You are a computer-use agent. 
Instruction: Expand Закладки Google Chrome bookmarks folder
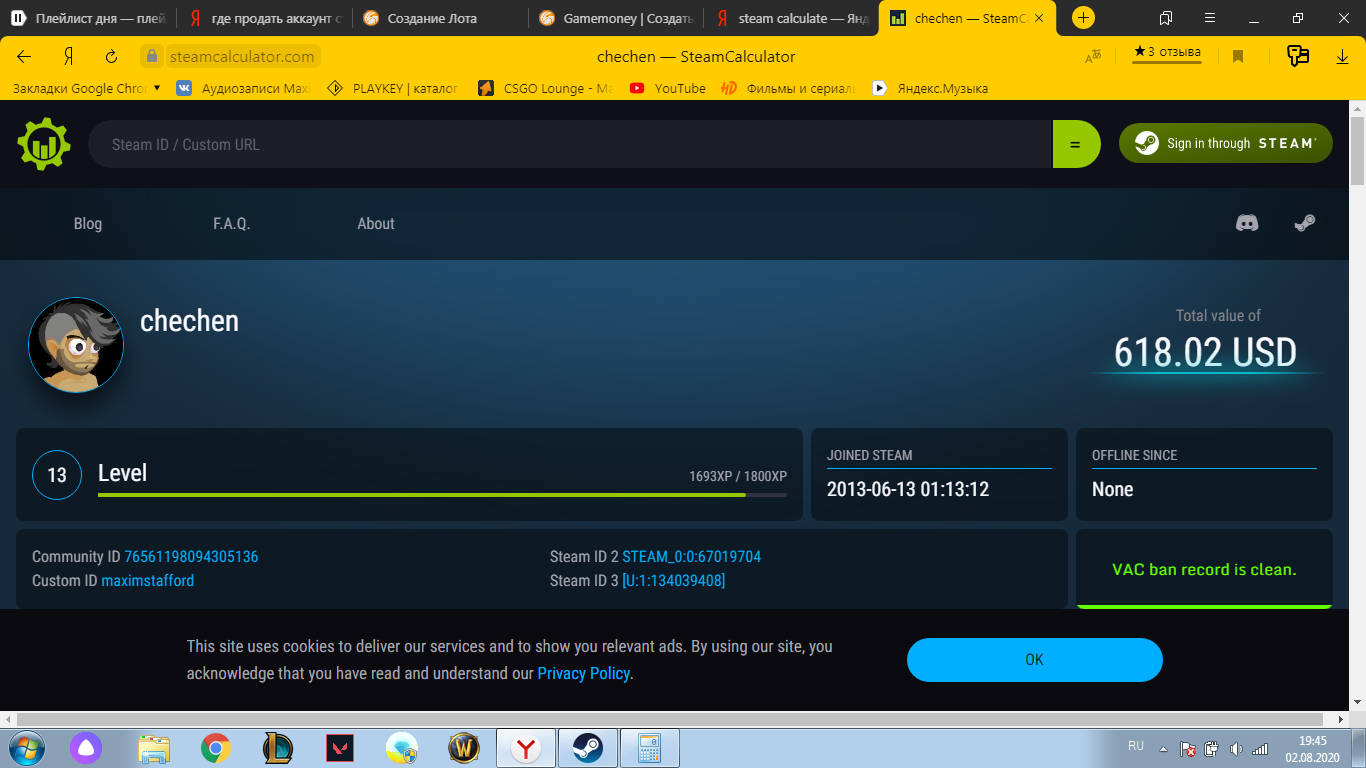click(x=86, y=88)
